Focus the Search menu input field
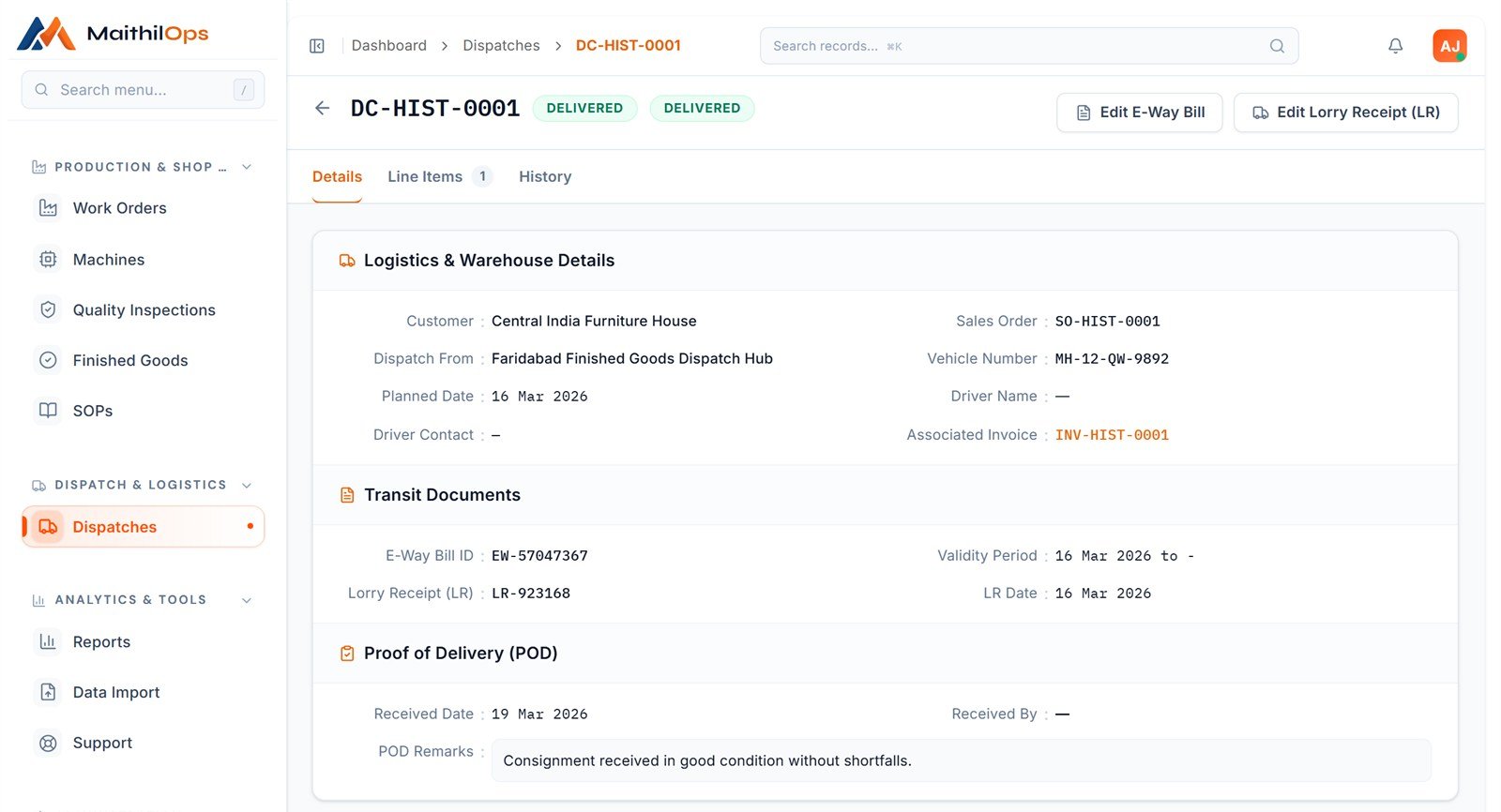The width and height of the screenshot is (1501, 812). [x=143, y=90]
